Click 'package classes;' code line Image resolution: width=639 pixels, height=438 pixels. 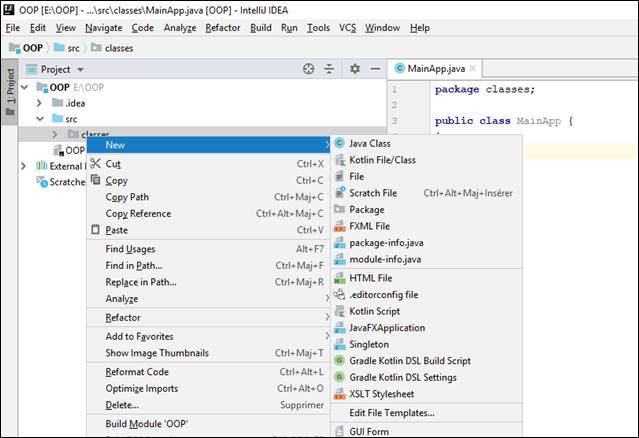pyautogui.click(x=485, y=89)
